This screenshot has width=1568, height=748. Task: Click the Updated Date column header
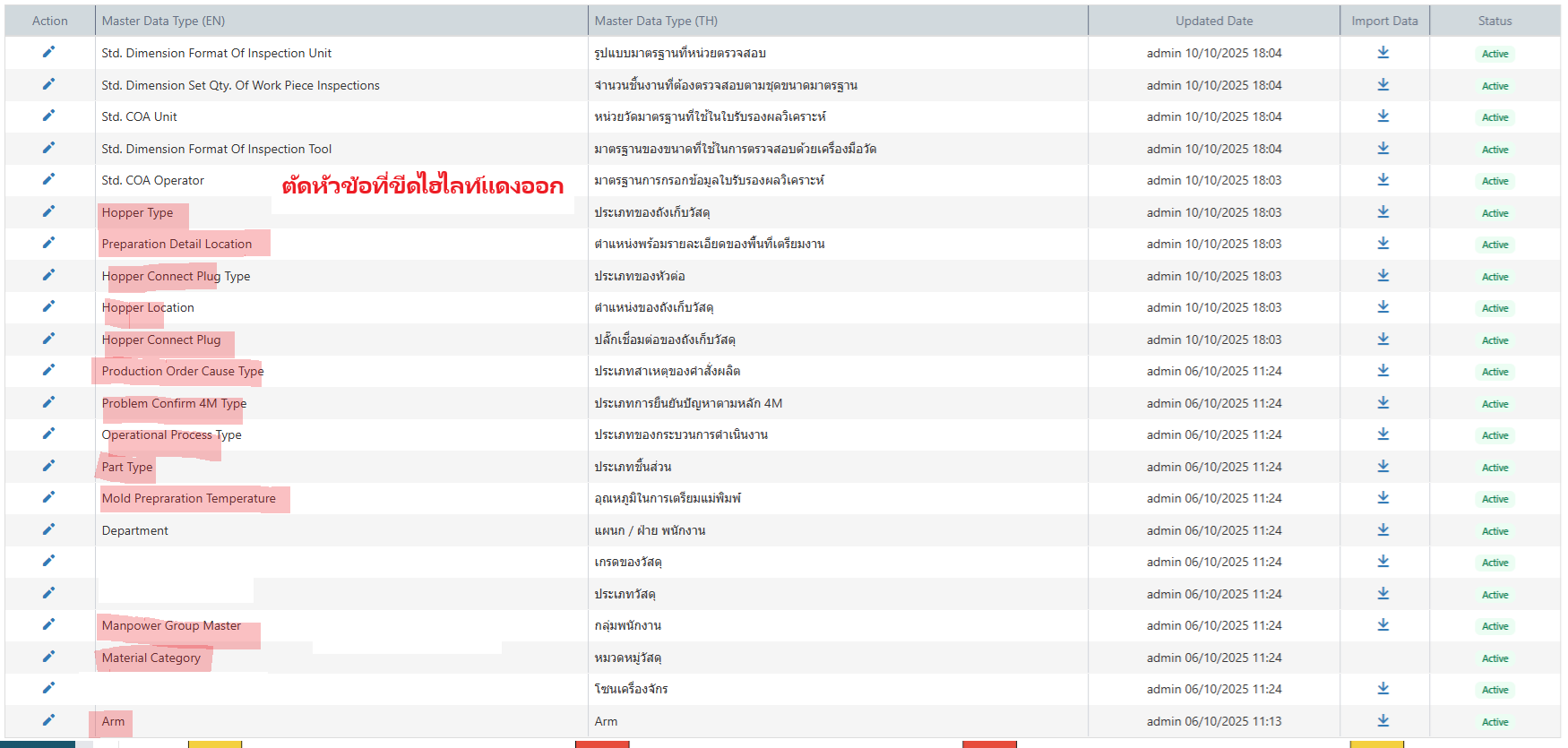pos(1213,21)
